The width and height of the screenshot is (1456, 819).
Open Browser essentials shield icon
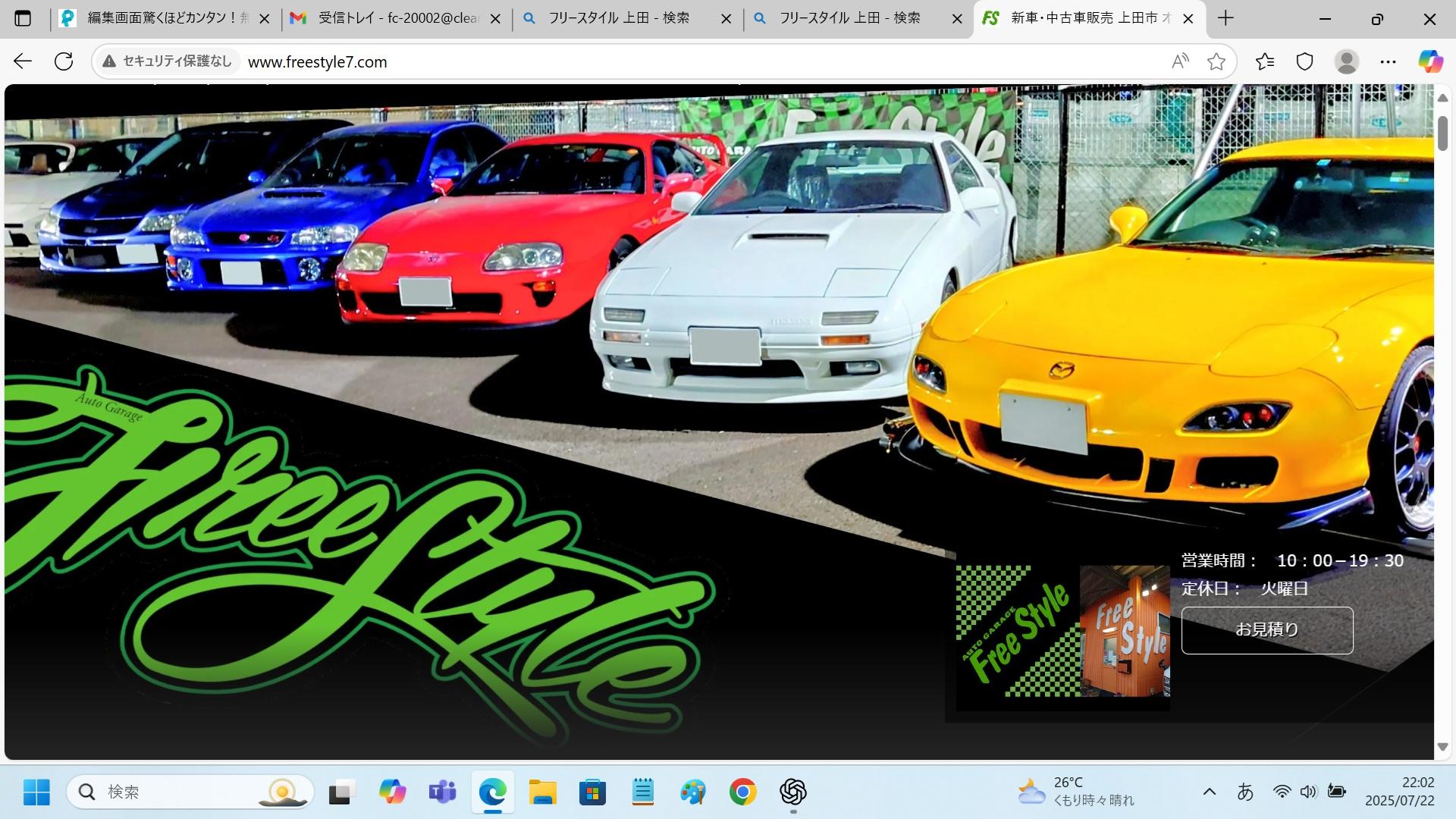(x=1304, y=61)
